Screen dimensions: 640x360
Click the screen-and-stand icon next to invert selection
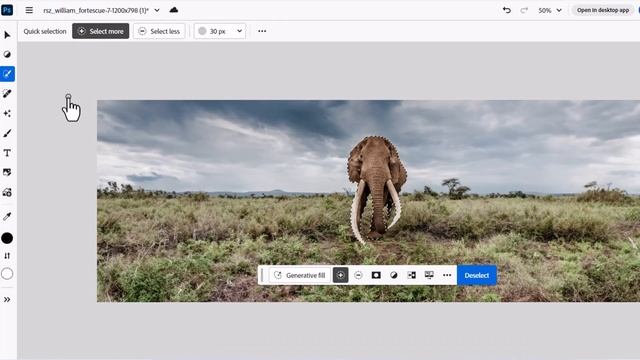(x=429, y=275)
